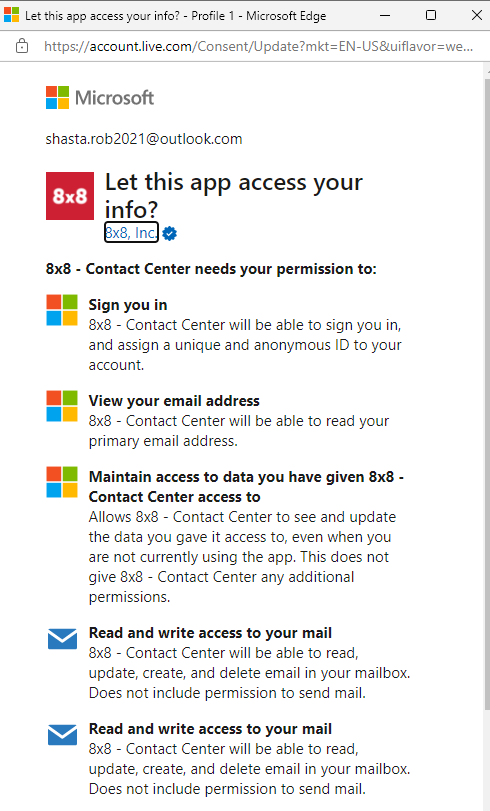Click the shasta.rob2021@outlook.com account email
Screen dimensions: 490x811
144,139
